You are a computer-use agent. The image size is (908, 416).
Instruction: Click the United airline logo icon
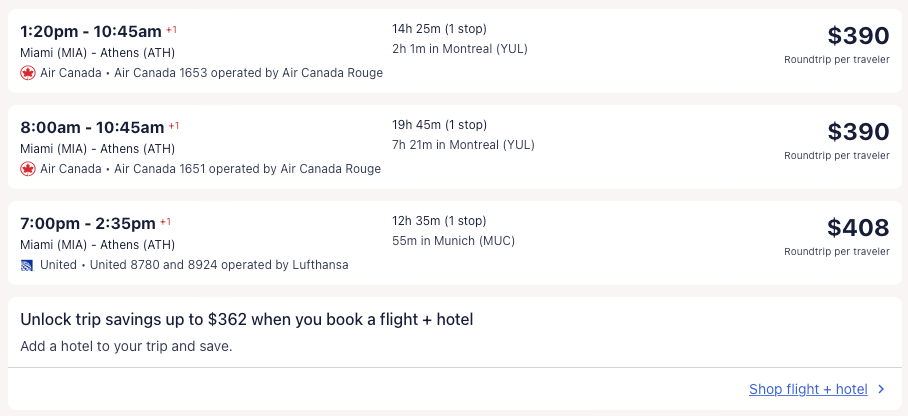[x=27, y=265]
